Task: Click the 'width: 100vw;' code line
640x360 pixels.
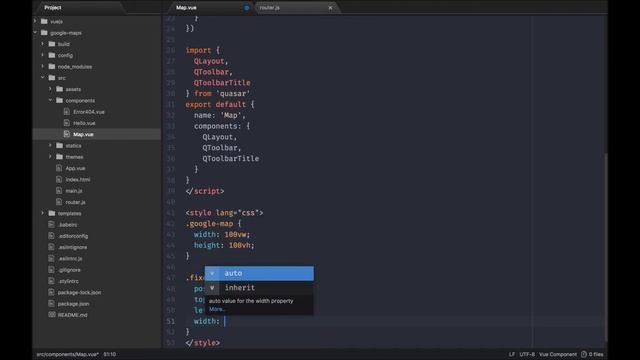Action: 222,234
